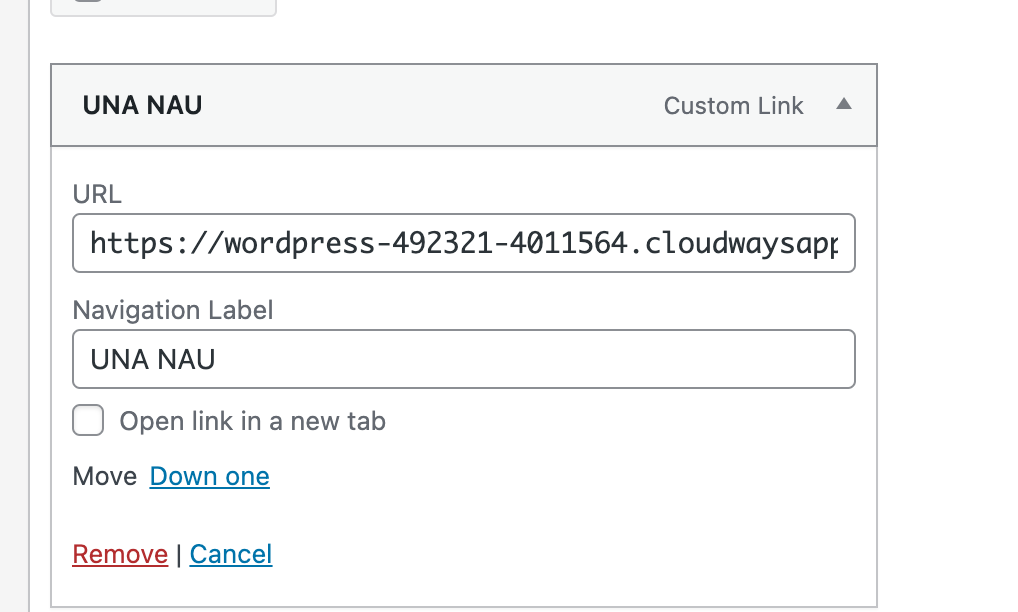Tick the partially visible checkbox at top
The height and width of the screenshot is (612, 1018).
[x=88, y=2]
